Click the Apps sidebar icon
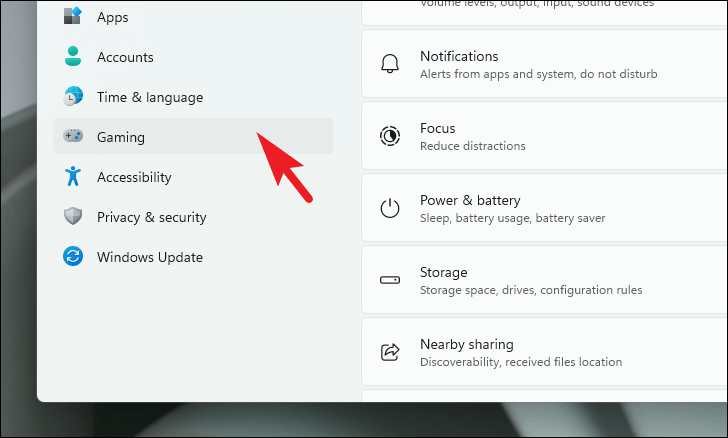Screen dimensions: 728x438 pyautogui.click(x=73, y=17)
